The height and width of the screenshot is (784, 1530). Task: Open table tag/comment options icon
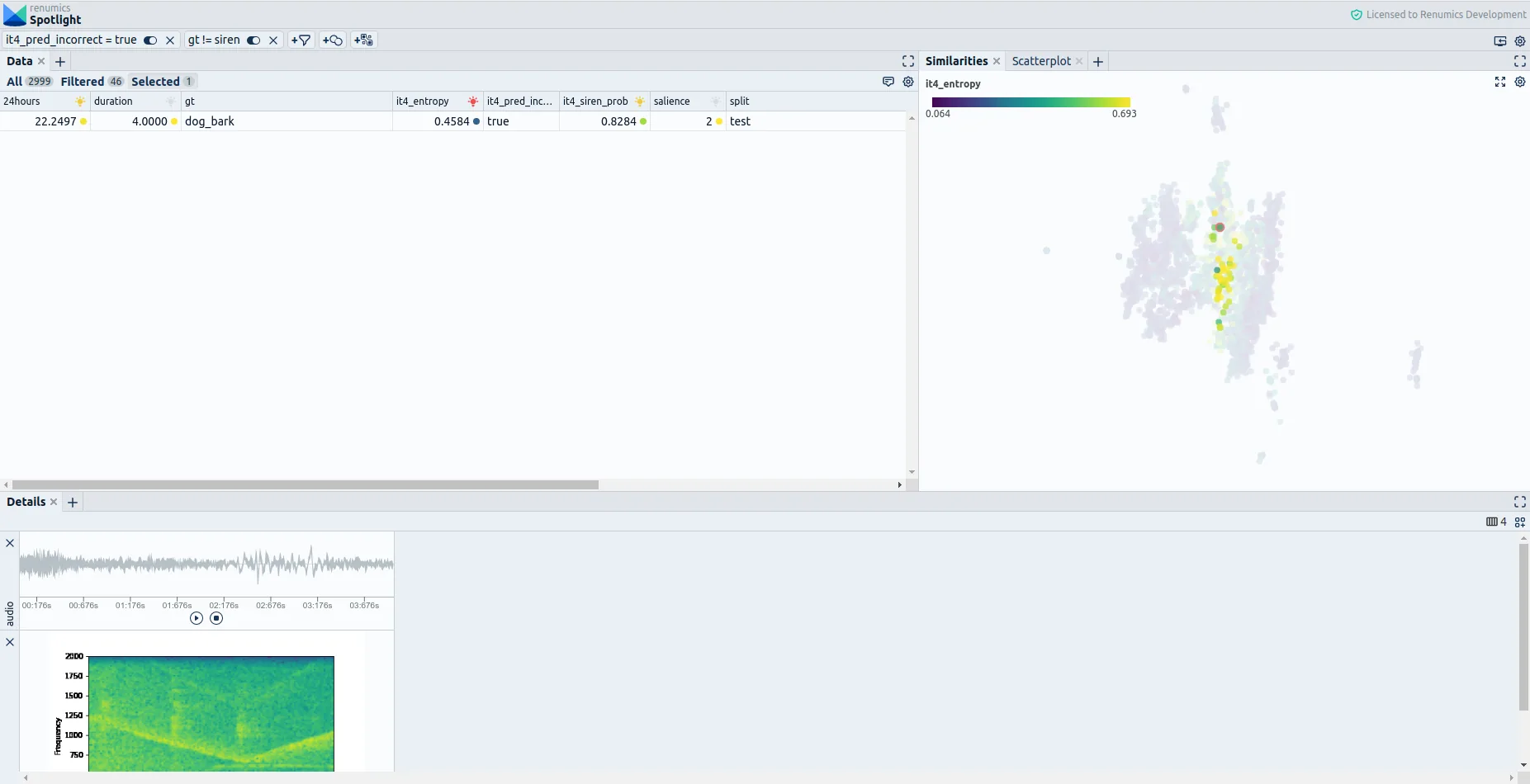tap(888, 82)
